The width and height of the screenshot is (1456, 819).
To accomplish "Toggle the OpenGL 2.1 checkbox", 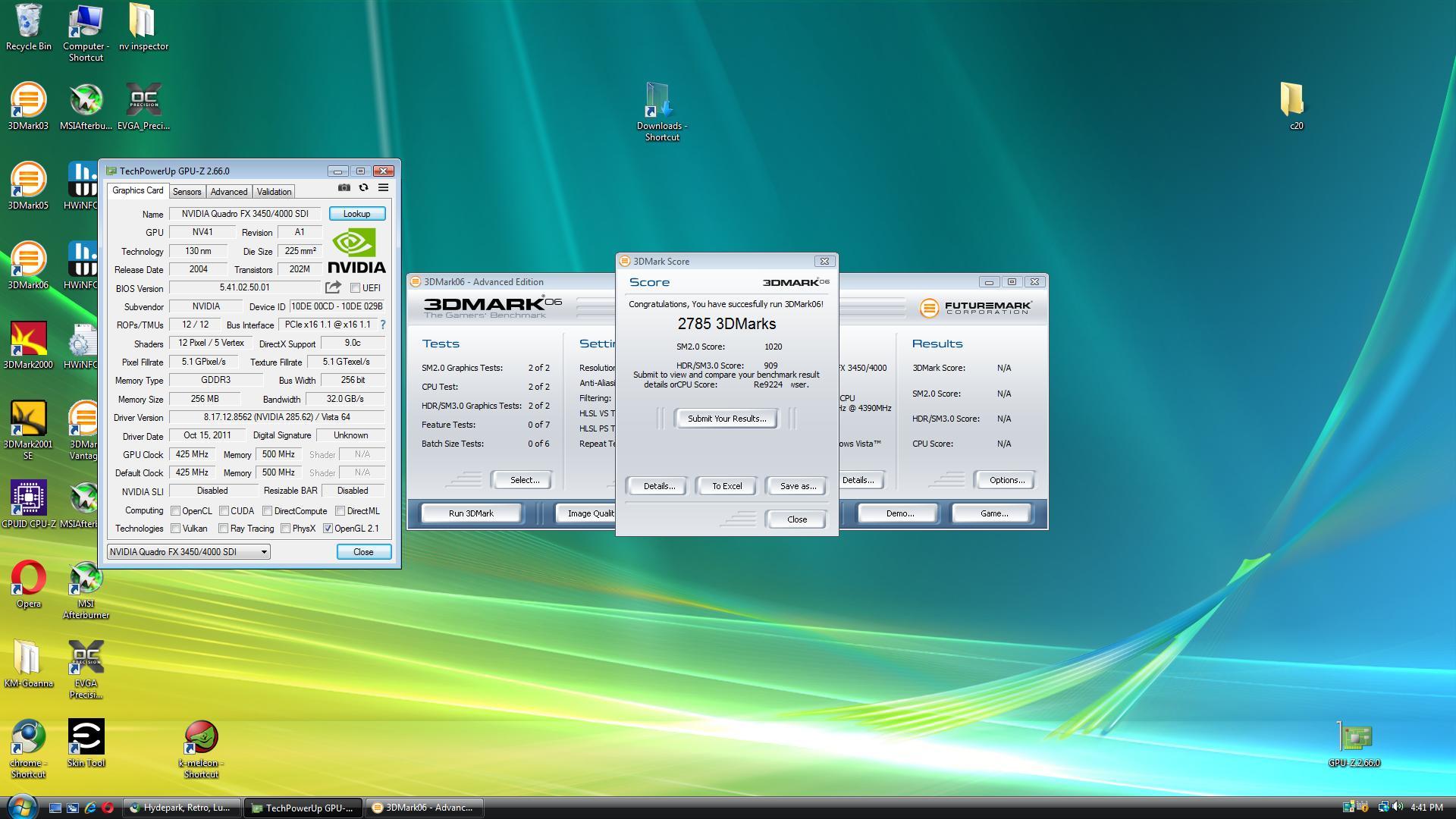I will pos(328,529).
